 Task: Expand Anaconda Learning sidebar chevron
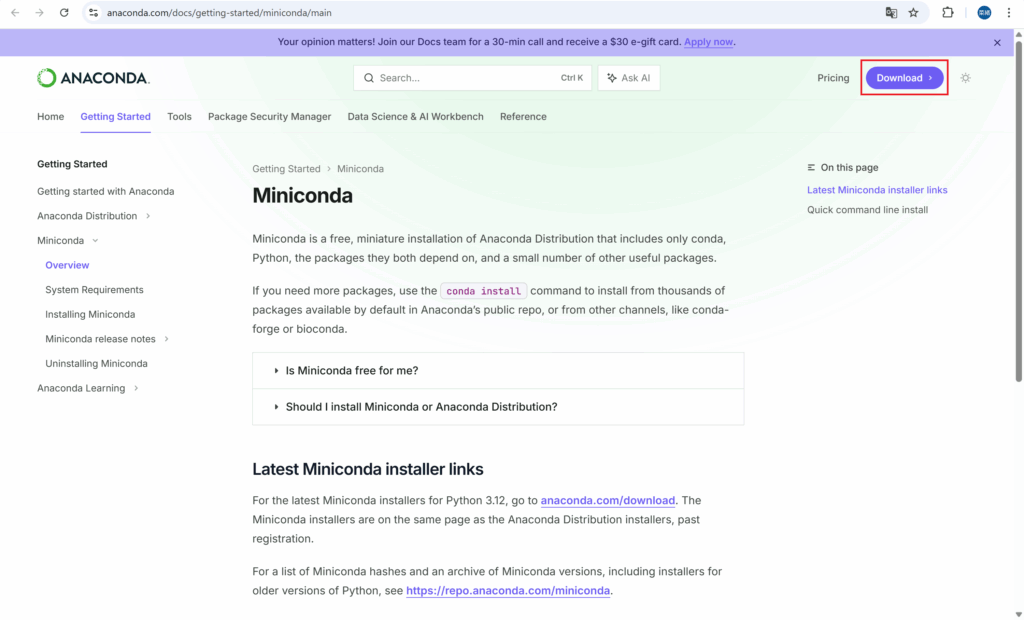pyautogui.click(x=136, y=388)
